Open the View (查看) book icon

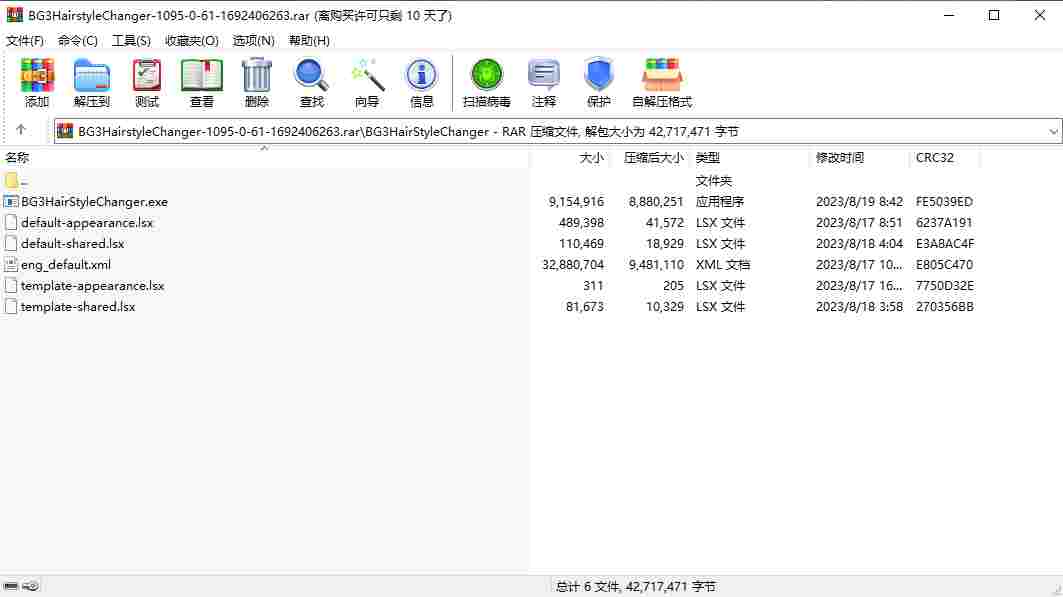click(x=201, y=82)
